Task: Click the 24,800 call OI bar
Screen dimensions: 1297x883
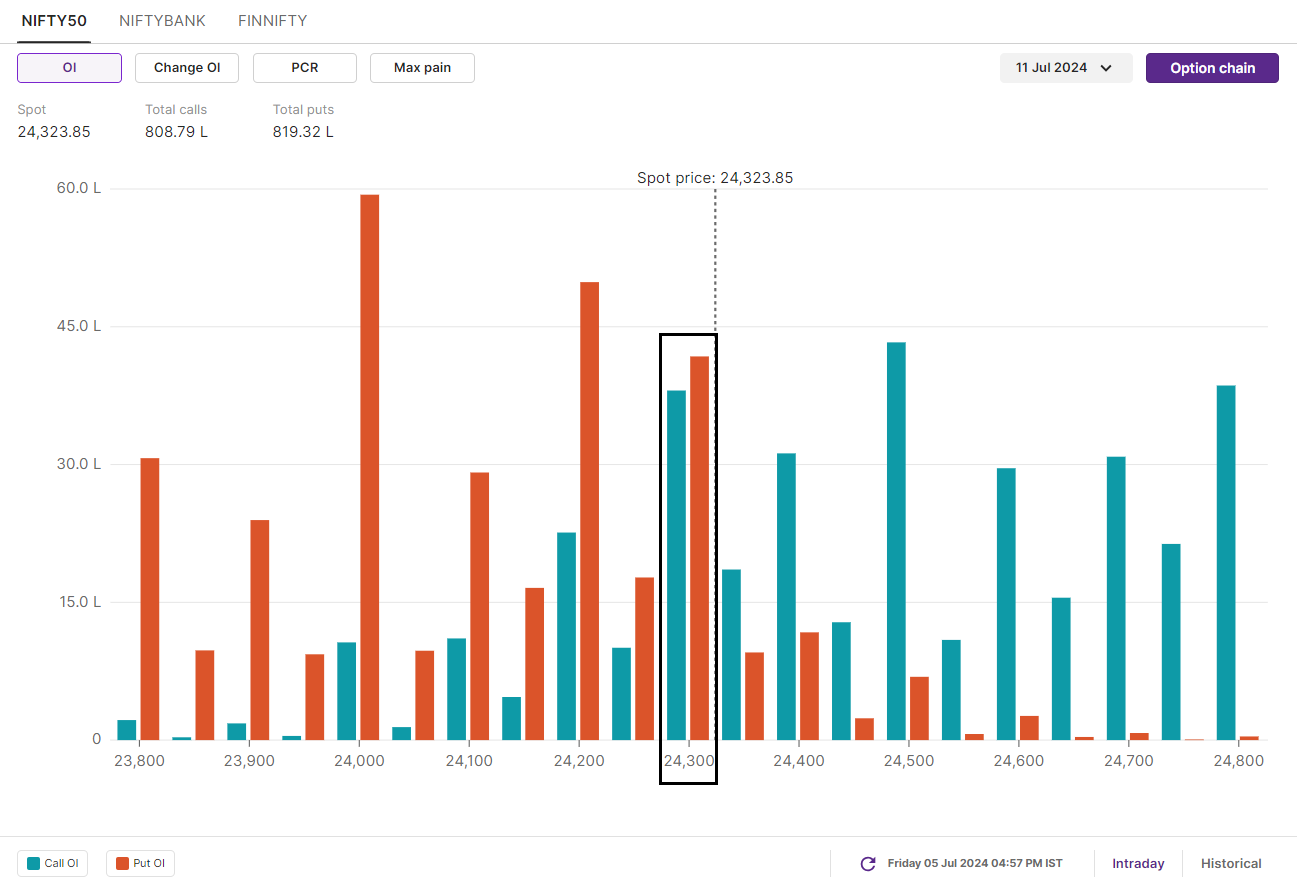Action: pos(1226,562)
